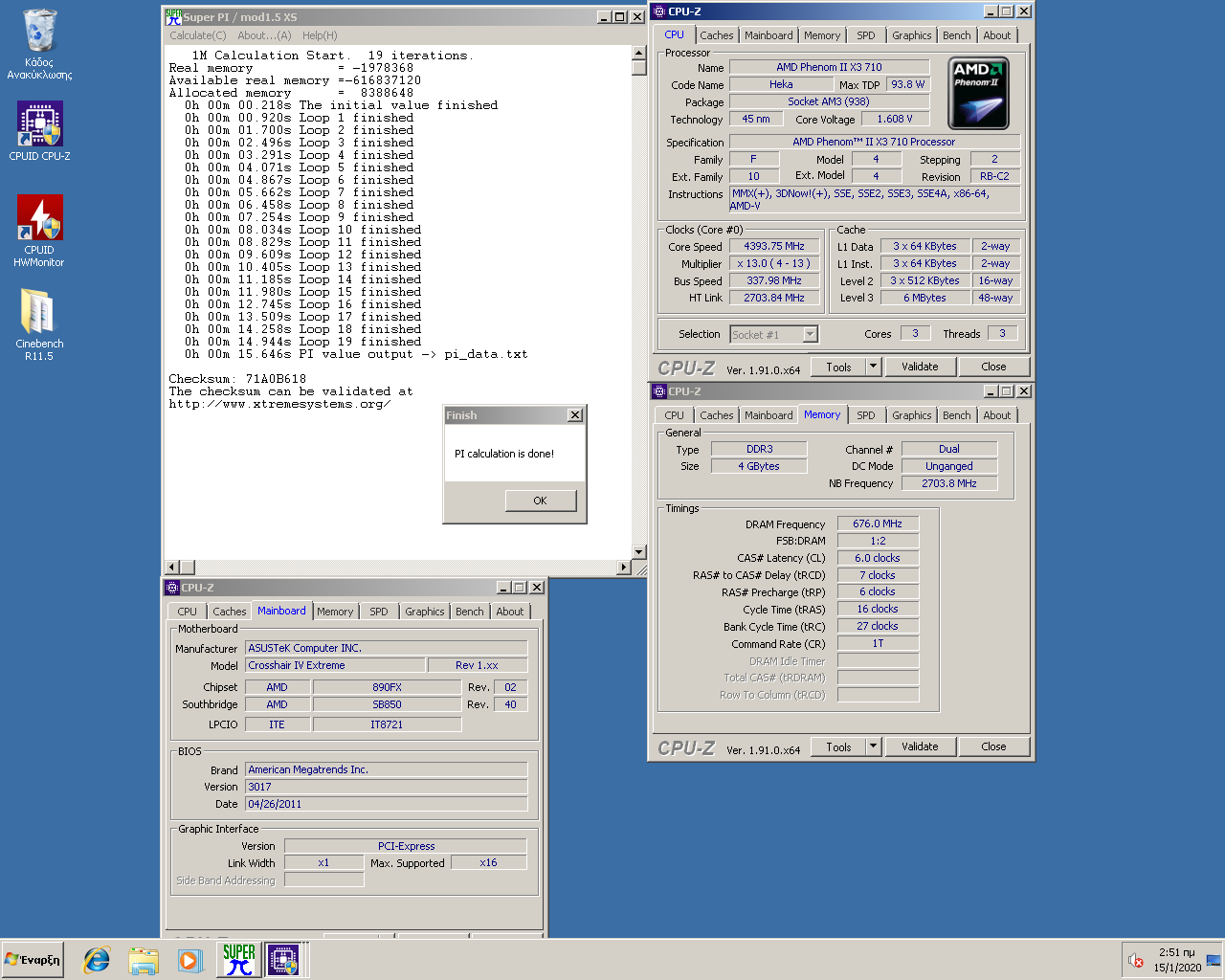Screen dimensions: 1225x980
Task: Select CPU tab in Memory CPU-Z window
Action: [675, 415]
